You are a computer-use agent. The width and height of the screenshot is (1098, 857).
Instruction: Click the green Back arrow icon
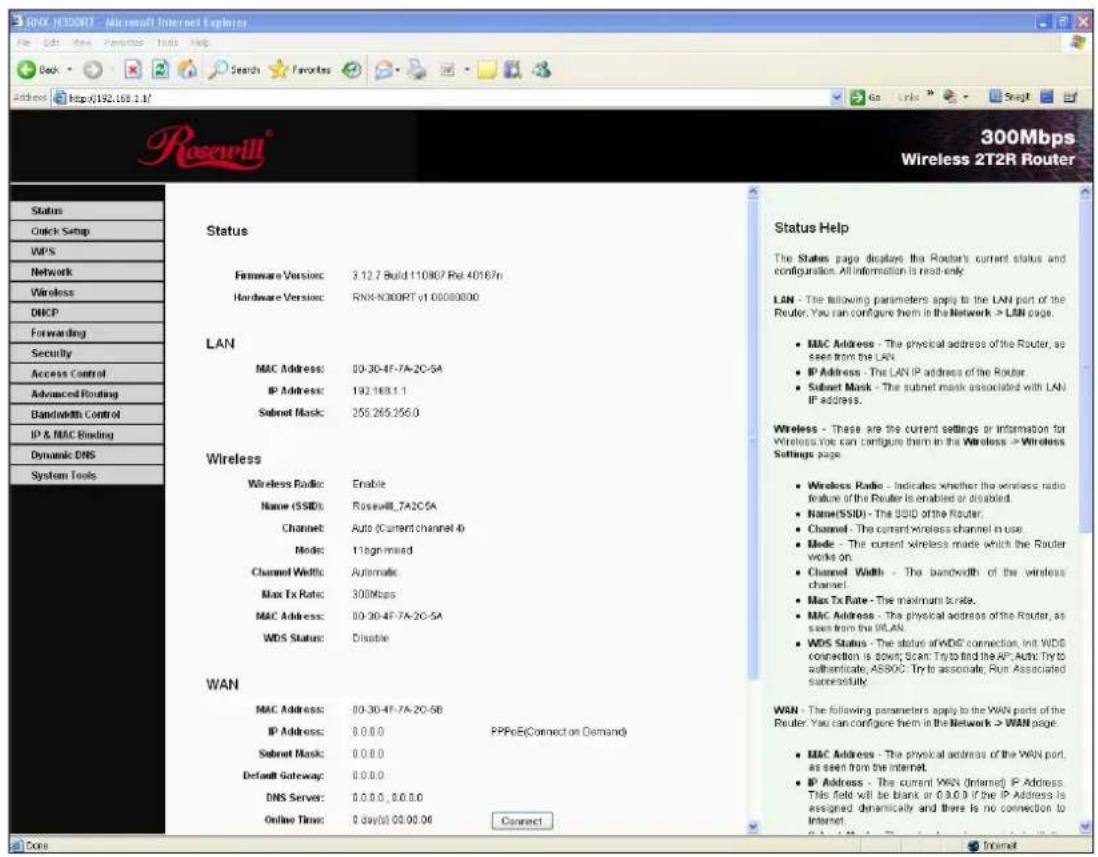point(27,69)
